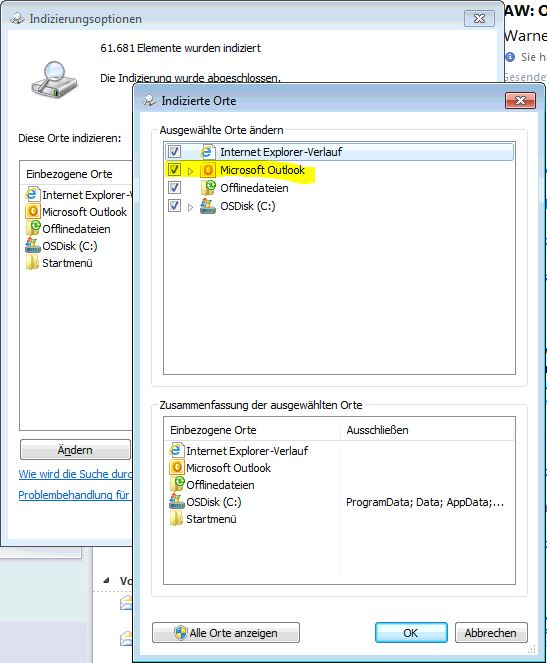Uncheck the Offlinedateien checkbox
Image resolution: width=547 pixels, height=663 pixels.
(174, 188)
